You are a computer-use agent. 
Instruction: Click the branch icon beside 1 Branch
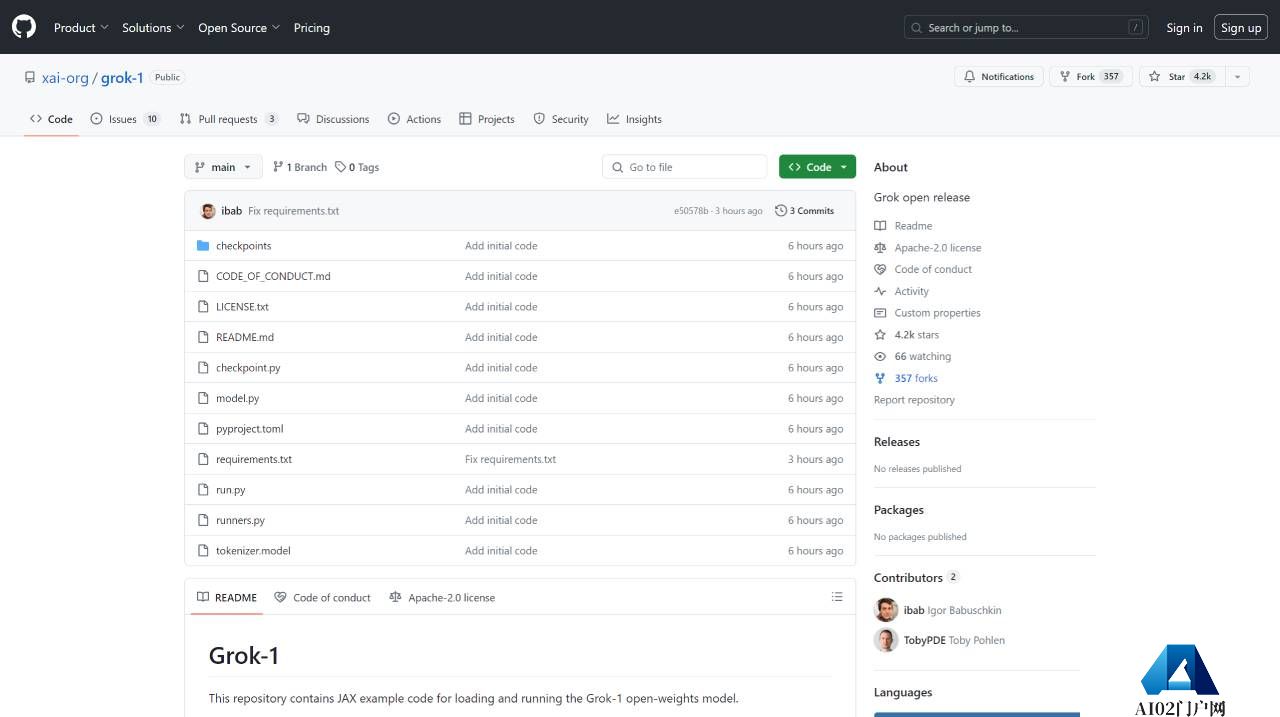point(278,167)
